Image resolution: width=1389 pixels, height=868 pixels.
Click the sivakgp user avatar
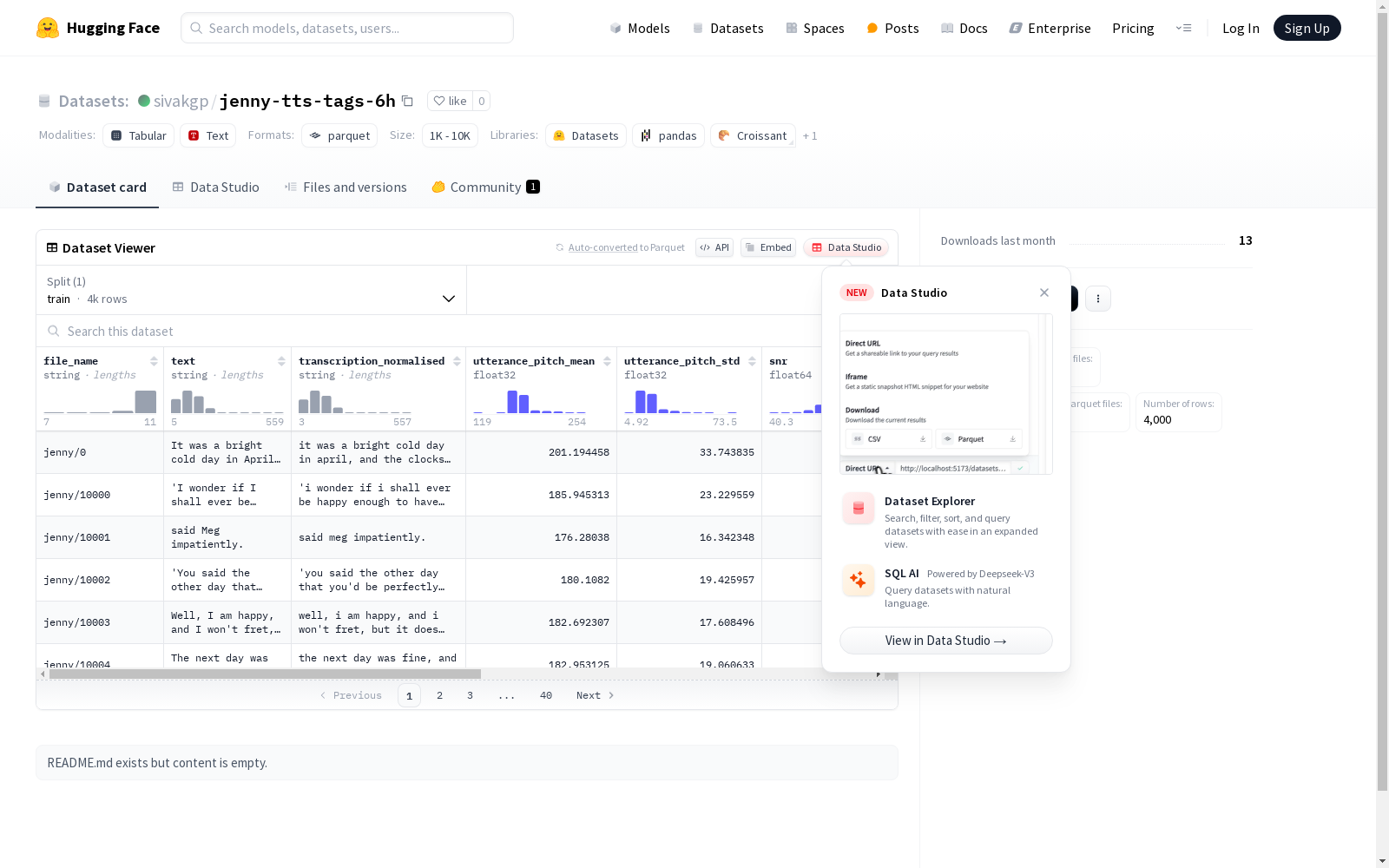144,101
